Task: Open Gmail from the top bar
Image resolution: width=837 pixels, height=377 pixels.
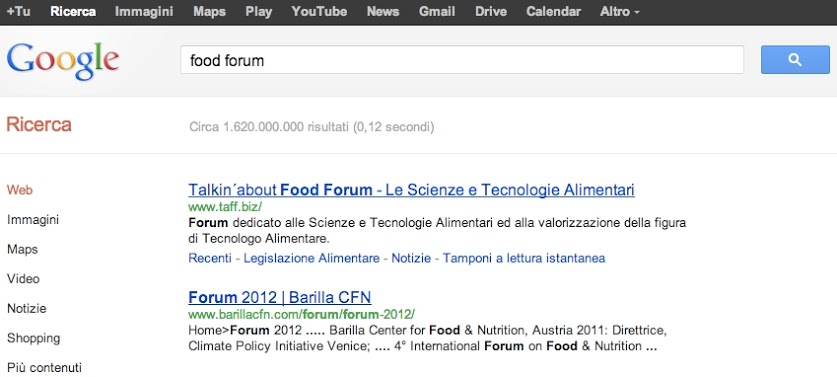Action: point(437,12)
